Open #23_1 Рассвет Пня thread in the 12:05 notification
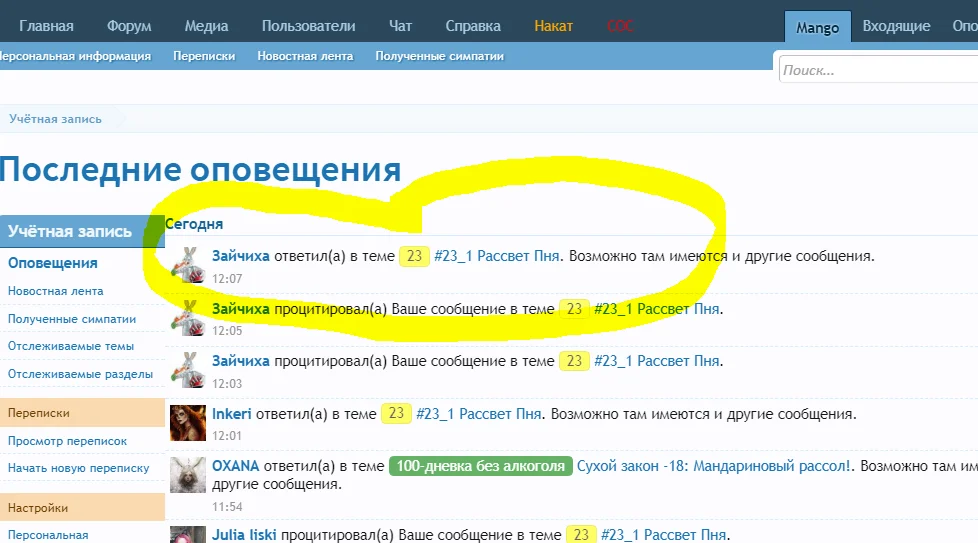The height and width of the screenshot is (543, 978). point(657,309)
